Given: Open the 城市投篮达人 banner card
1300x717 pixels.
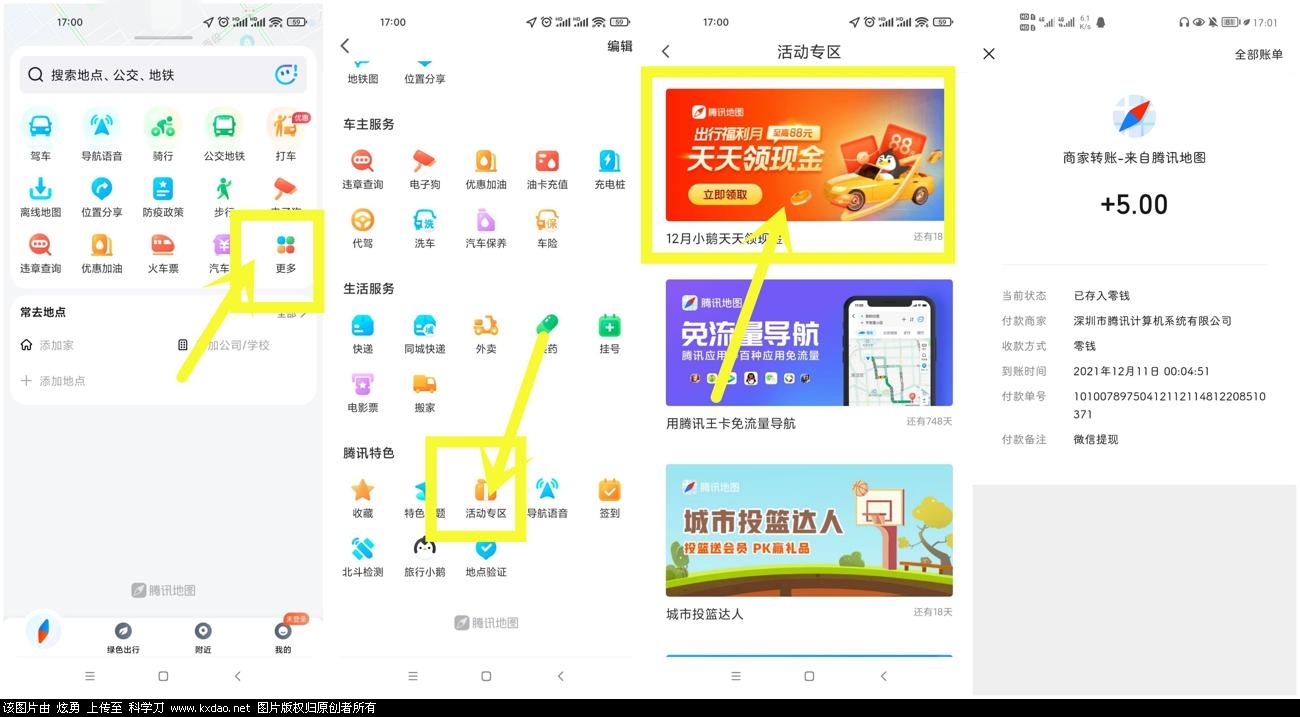Looking at the screenshot, I should pos(809,530).
